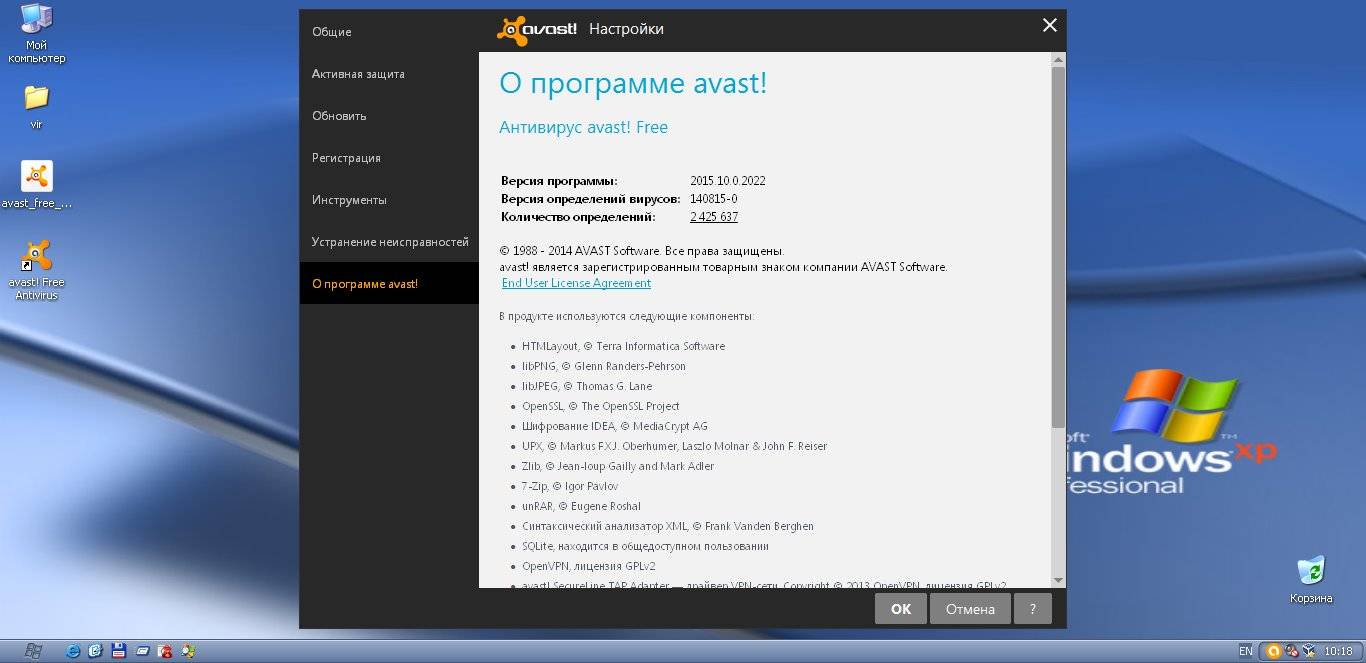The image size is (1366, 663).
Task: Click the vertical scrollbar thumb
Action: (1058, 248)
